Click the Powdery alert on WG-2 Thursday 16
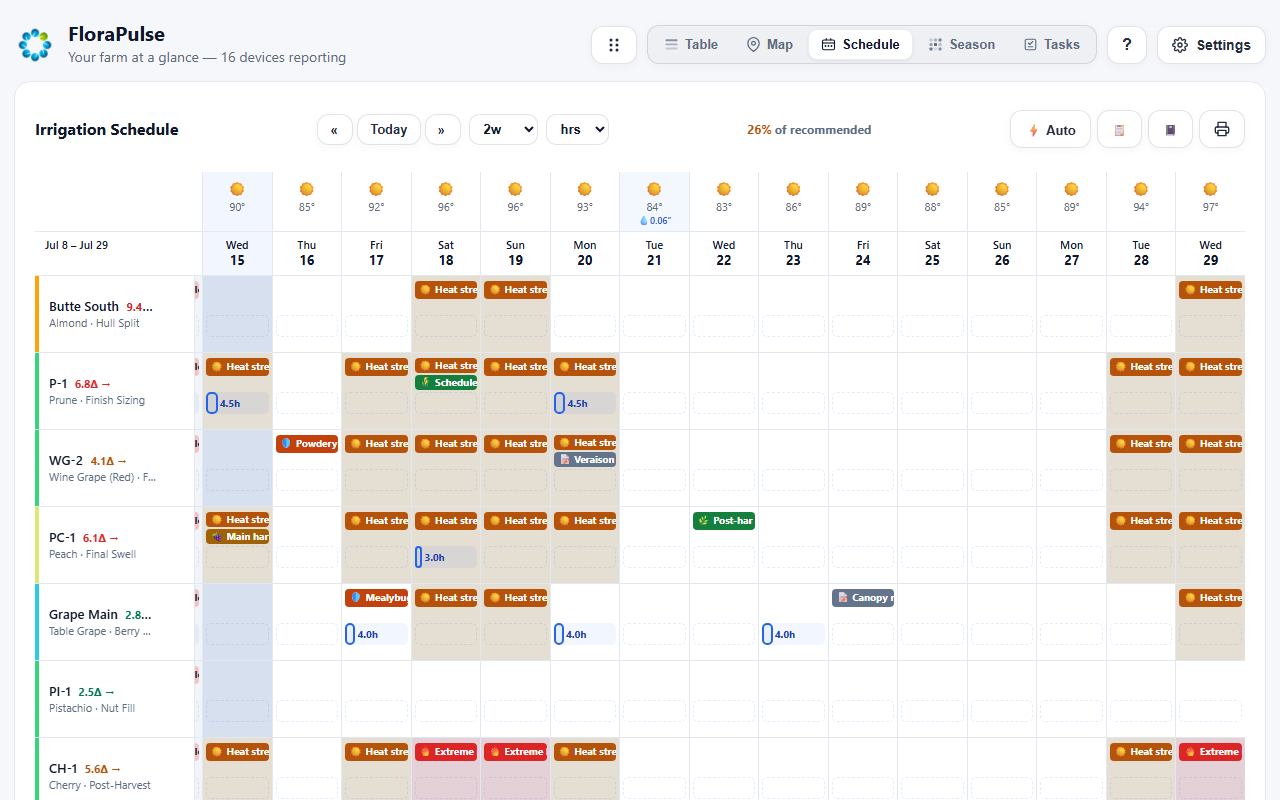The image size is (1280, 800). pos(307,444)
